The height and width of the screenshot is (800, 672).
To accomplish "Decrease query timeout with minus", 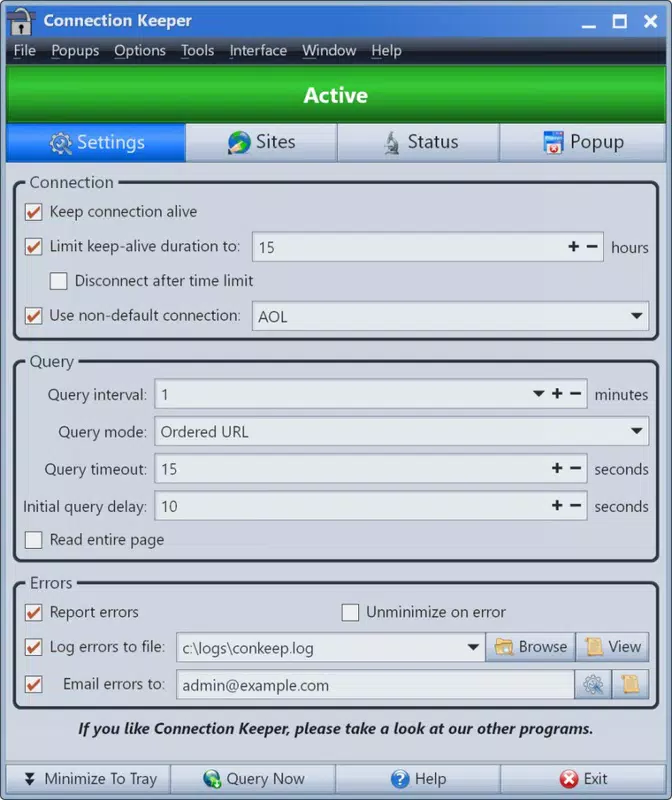I will tap(576, 468).
